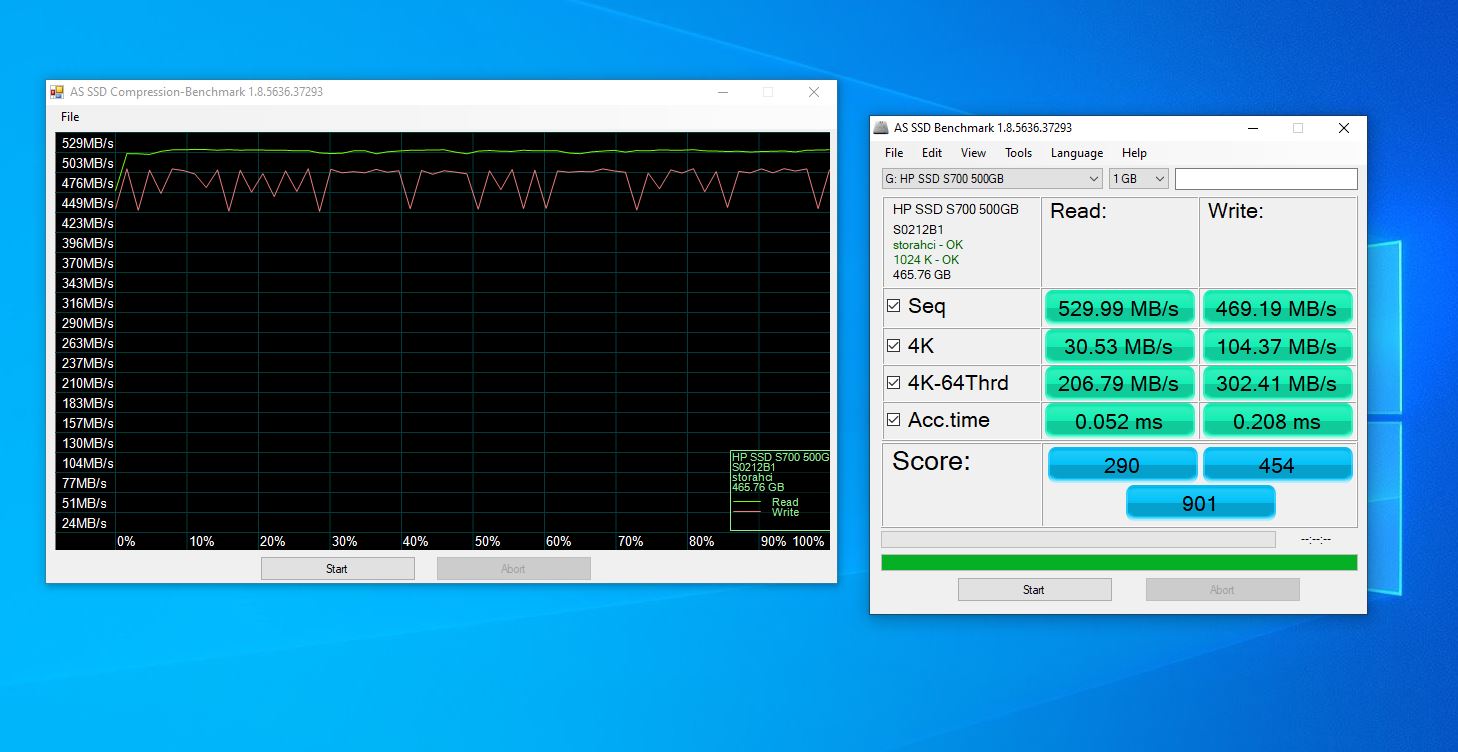Screen dimensions: 1458x752
Task: Click the AS SSD Benchmark title bar icon
Action: pyautogui.click(x=881, y=128)
